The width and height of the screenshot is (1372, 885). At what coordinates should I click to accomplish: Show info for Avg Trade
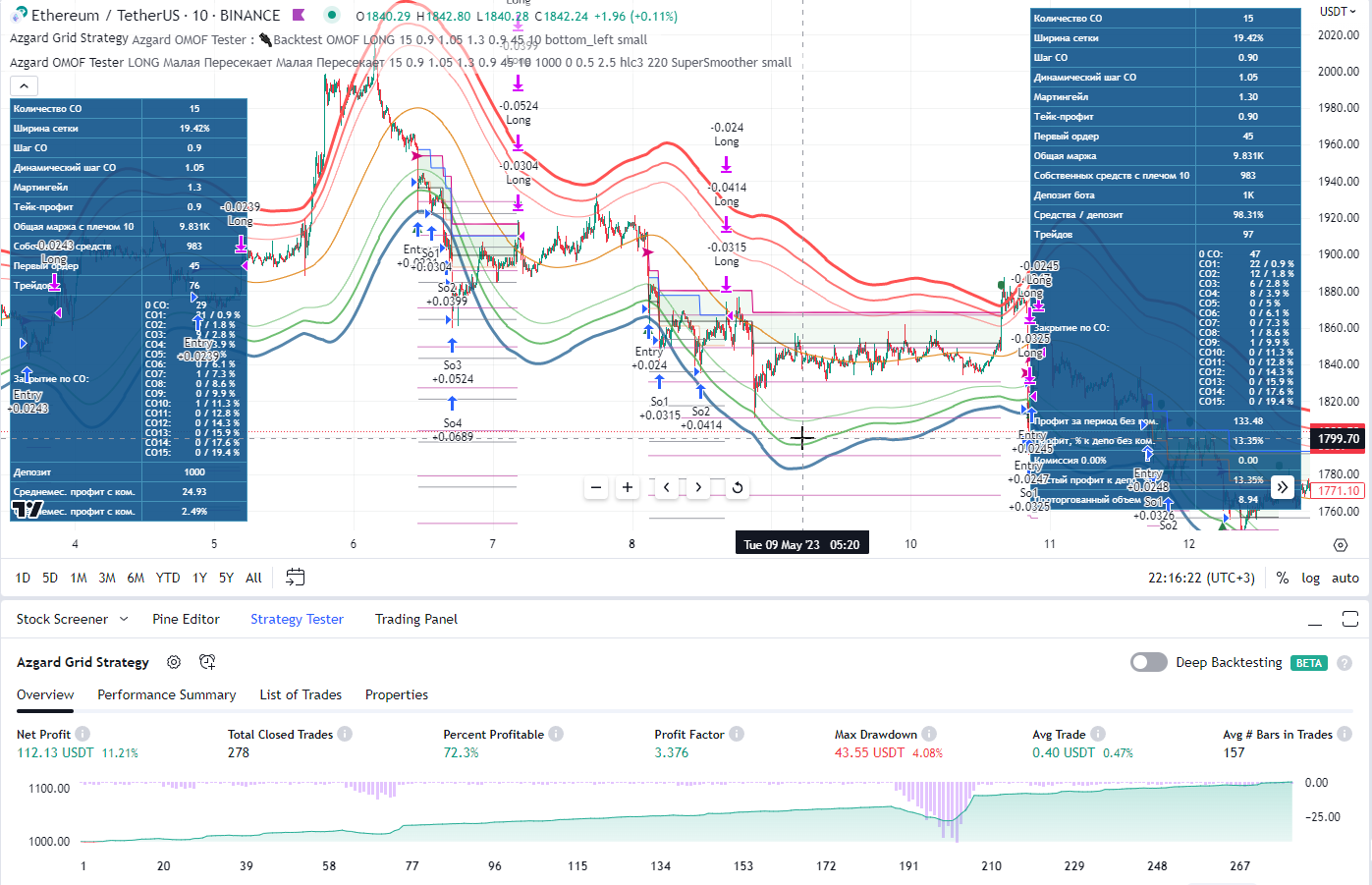pos(1098,734)
